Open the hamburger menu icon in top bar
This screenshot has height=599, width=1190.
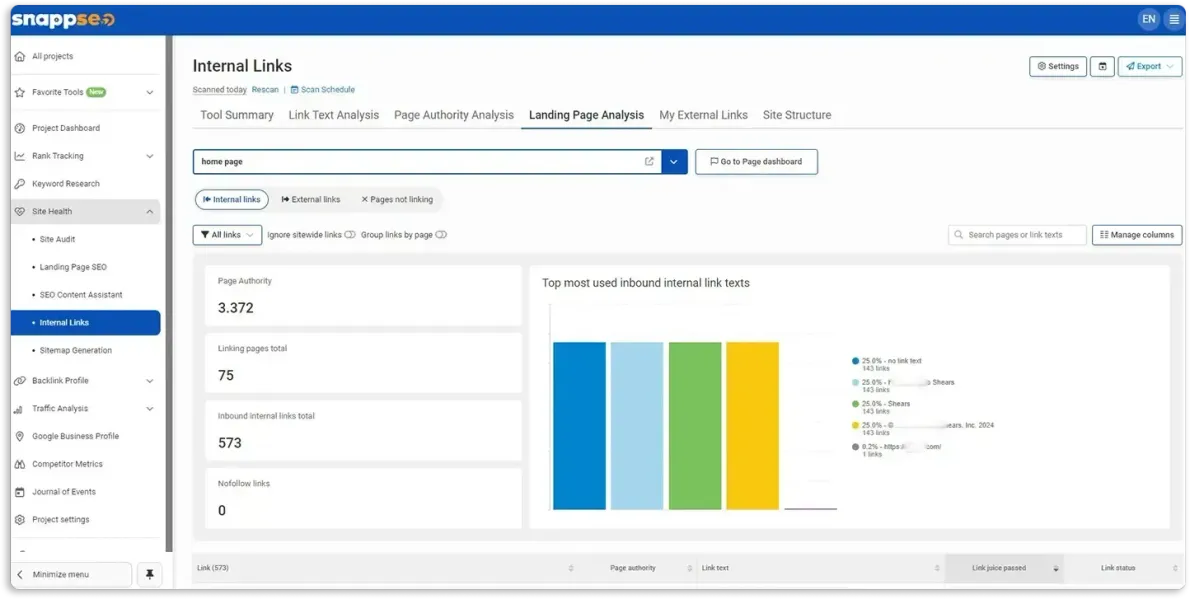tap(1174, 20)
